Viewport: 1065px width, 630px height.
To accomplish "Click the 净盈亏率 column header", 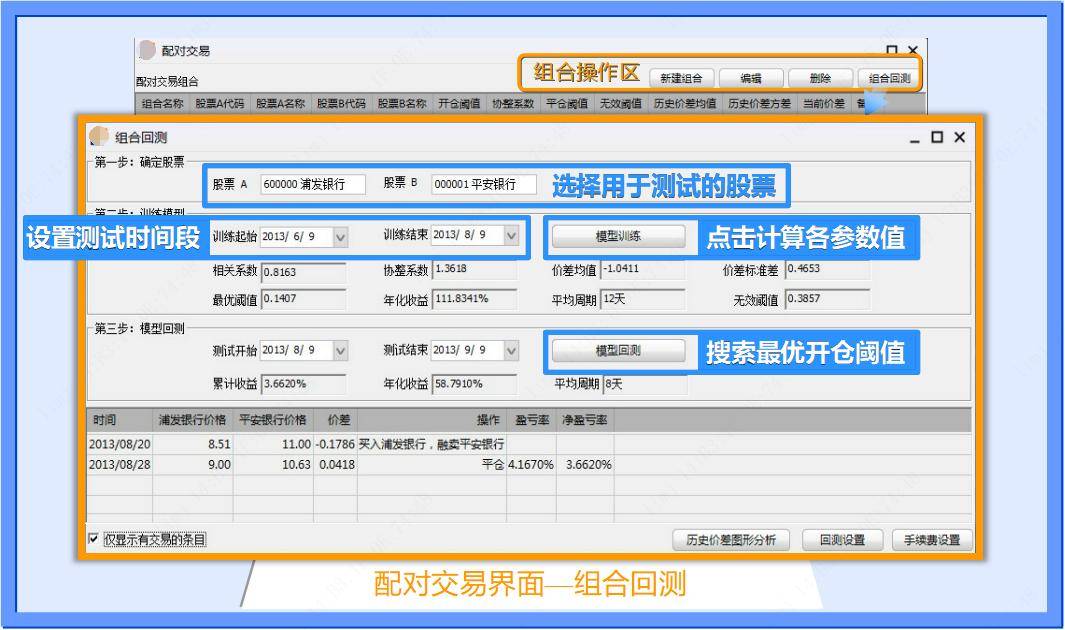I will tap(585, 420).
